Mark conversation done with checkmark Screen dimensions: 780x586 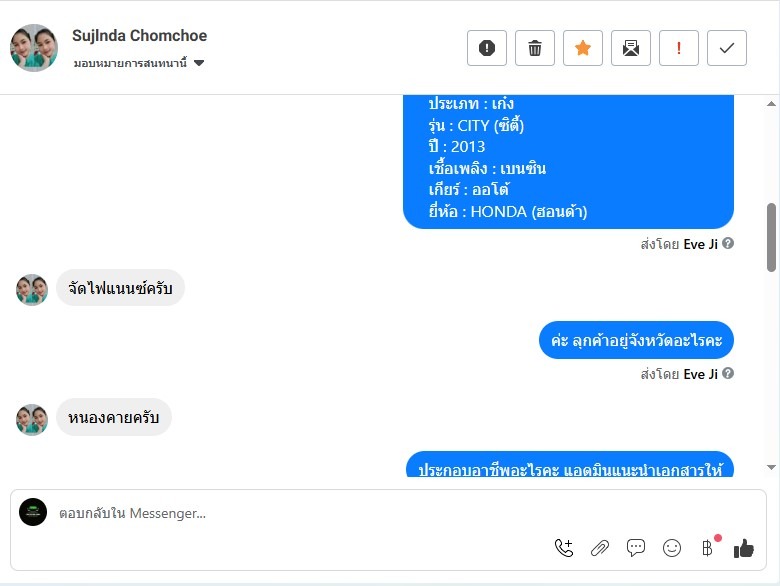(727, 48)
